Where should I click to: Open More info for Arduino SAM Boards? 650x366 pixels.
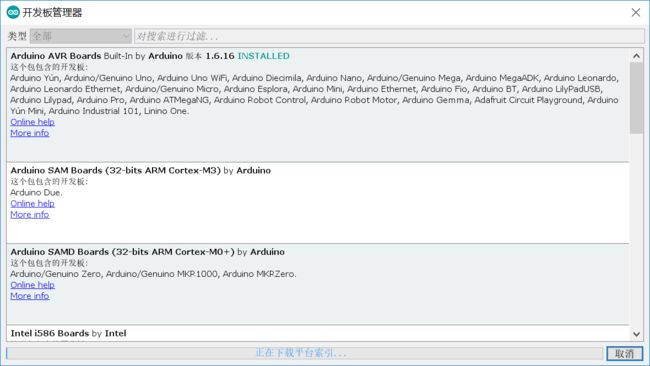pyautogui.click(x=30, y=215)
